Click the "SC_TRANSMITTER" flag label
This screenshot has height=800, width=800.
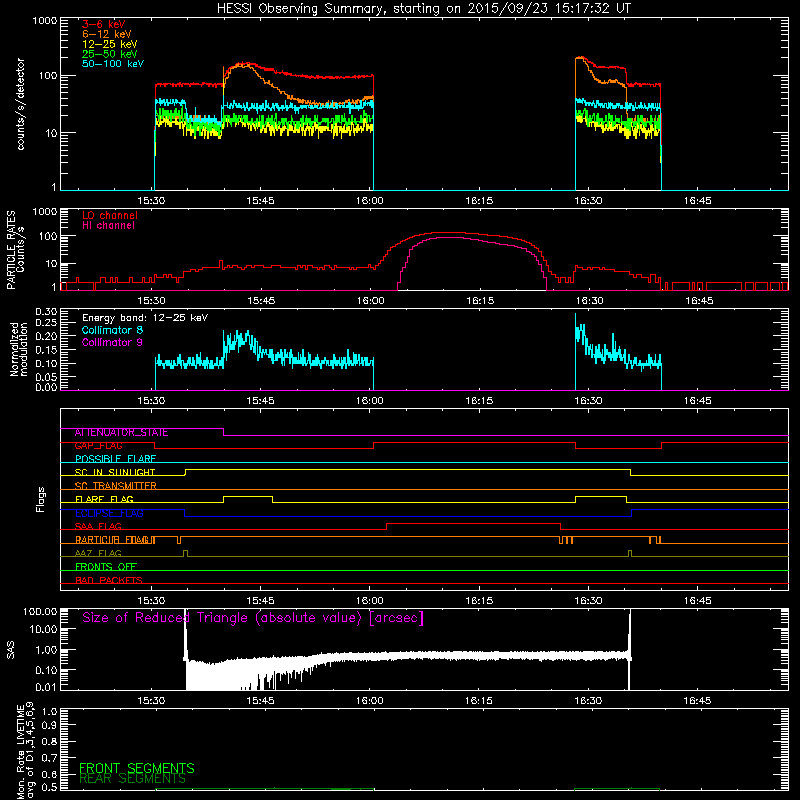click(x=115, y=486)
